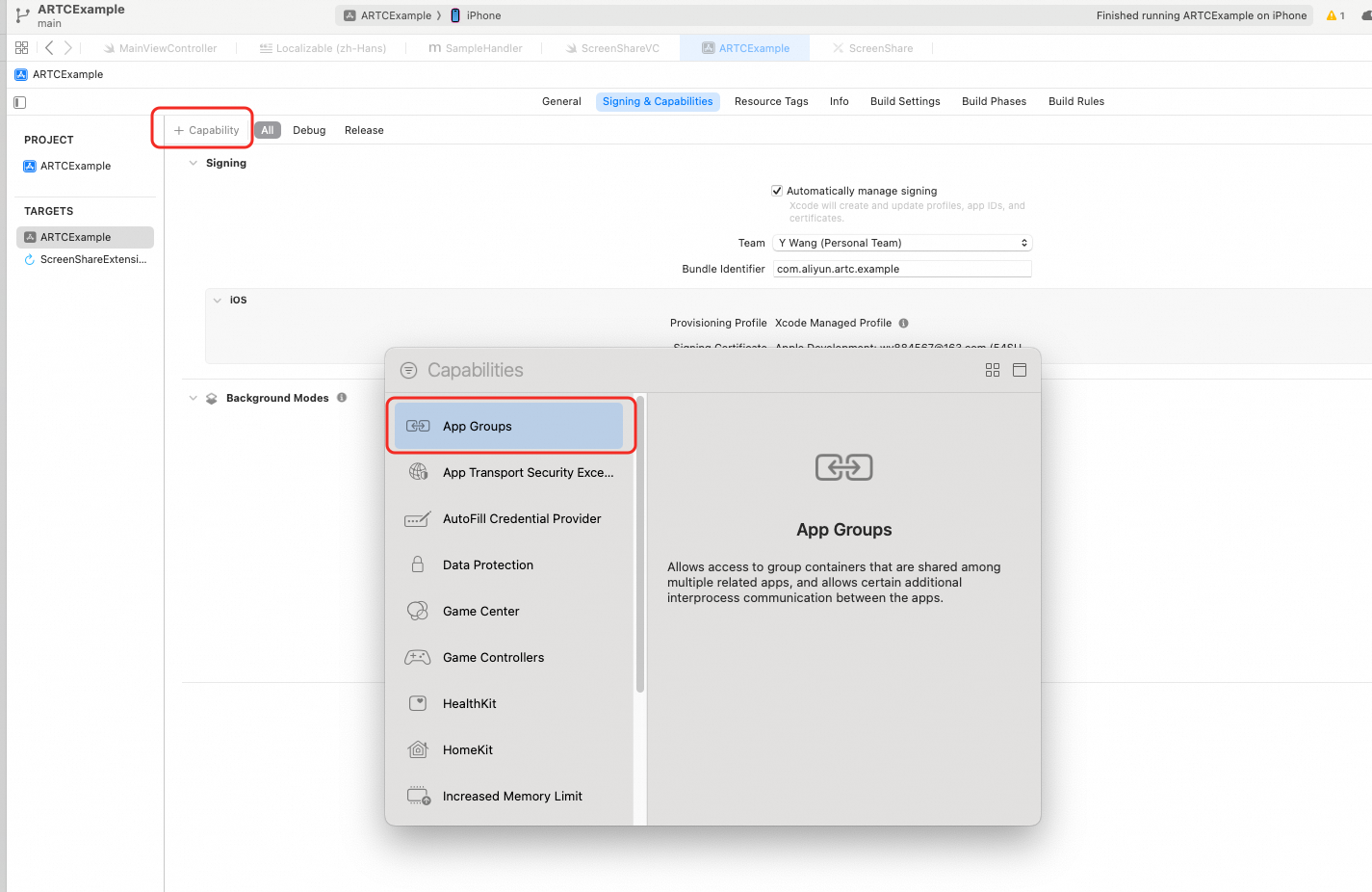Click the large App Groups detail icon

tap(844, 467)
